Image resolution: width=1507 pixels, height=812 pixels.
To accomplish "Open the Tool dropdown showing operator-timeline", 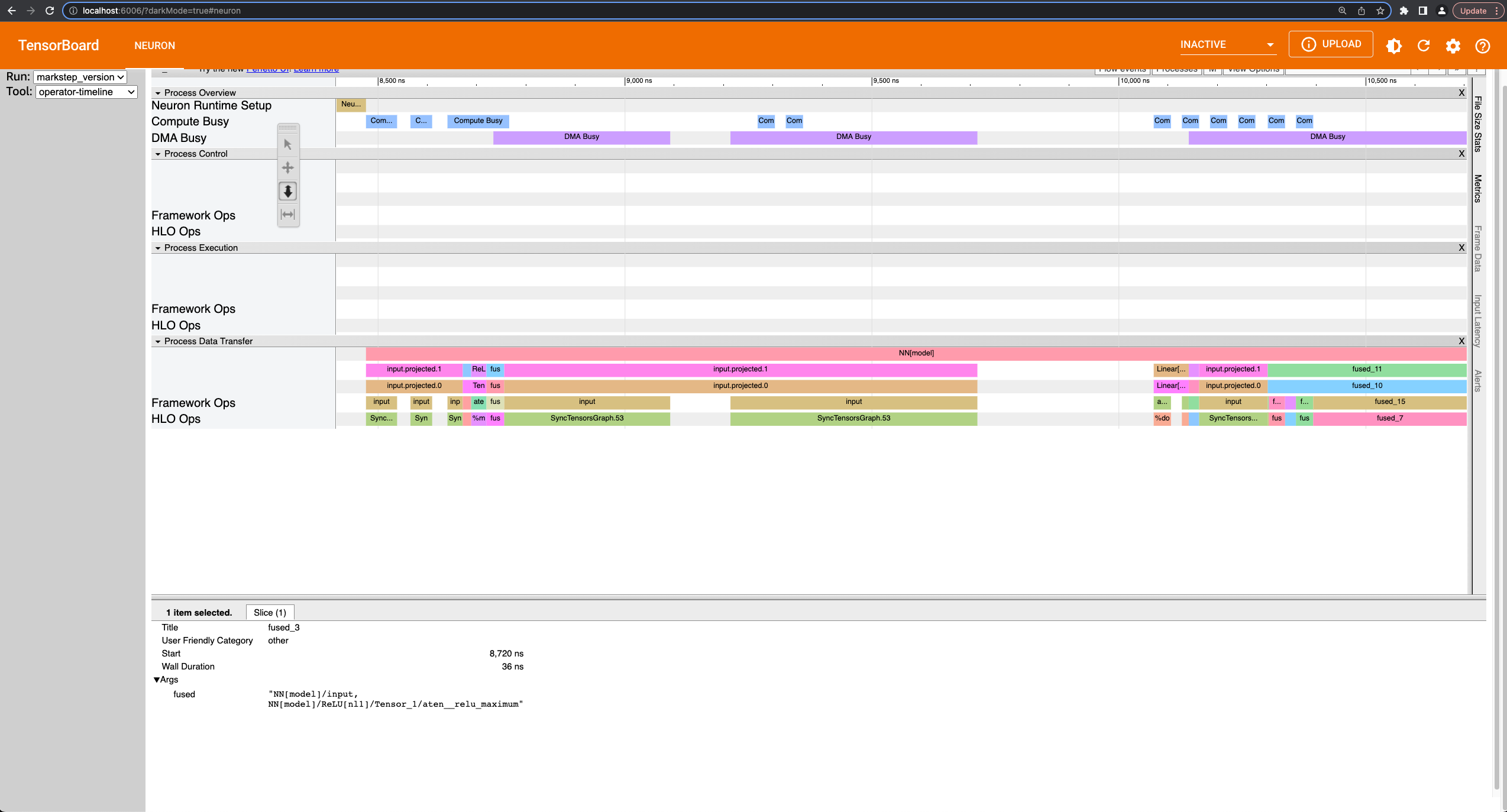I will coord(86,92).
